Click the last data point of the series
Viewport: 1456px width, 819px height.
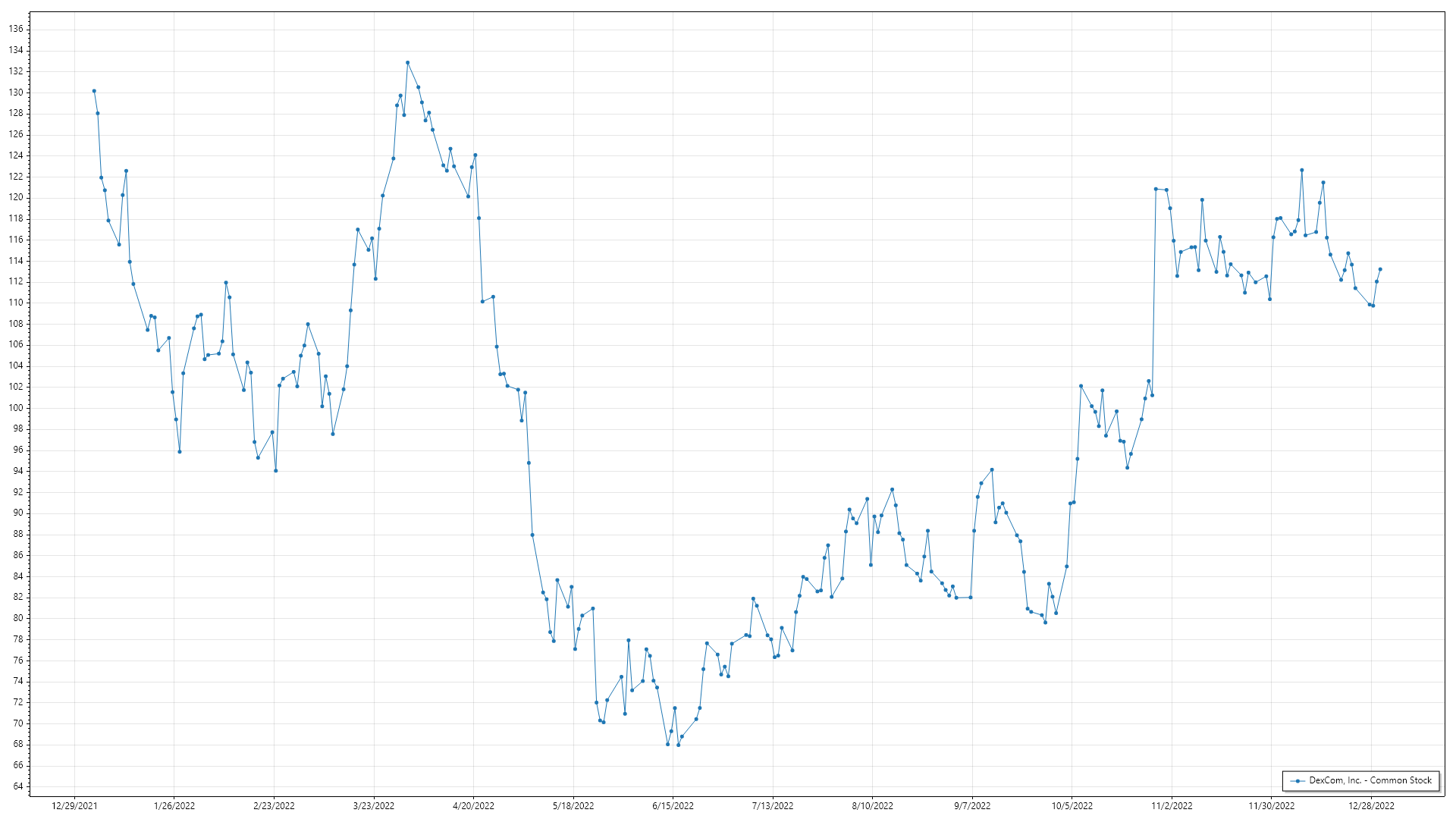[x=1380, y=269]
